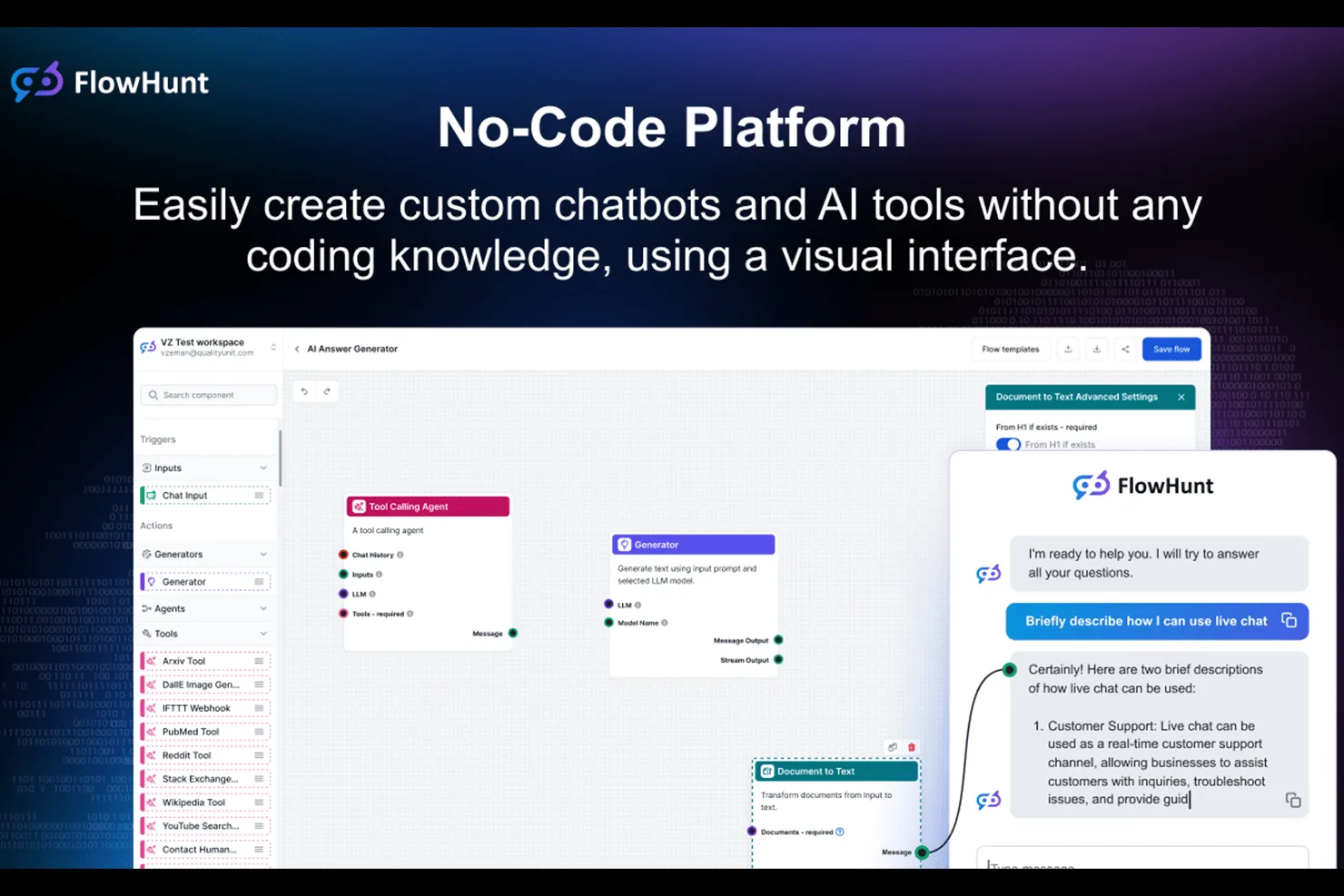This screenshot has height=896, width=1344.
Task: Click the Document to Text node header
Action: click(836, 771)
